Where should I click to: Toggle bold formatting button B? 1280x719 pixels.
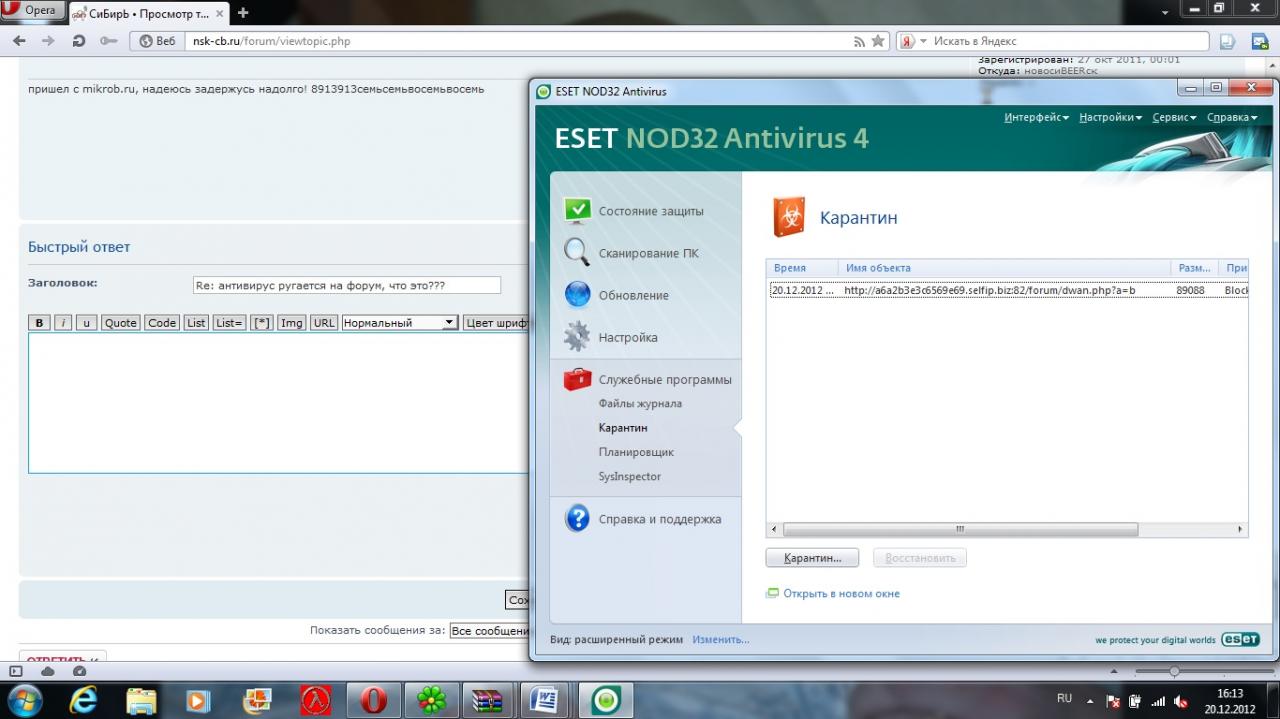pyautogui.click(x=39, y=323)
